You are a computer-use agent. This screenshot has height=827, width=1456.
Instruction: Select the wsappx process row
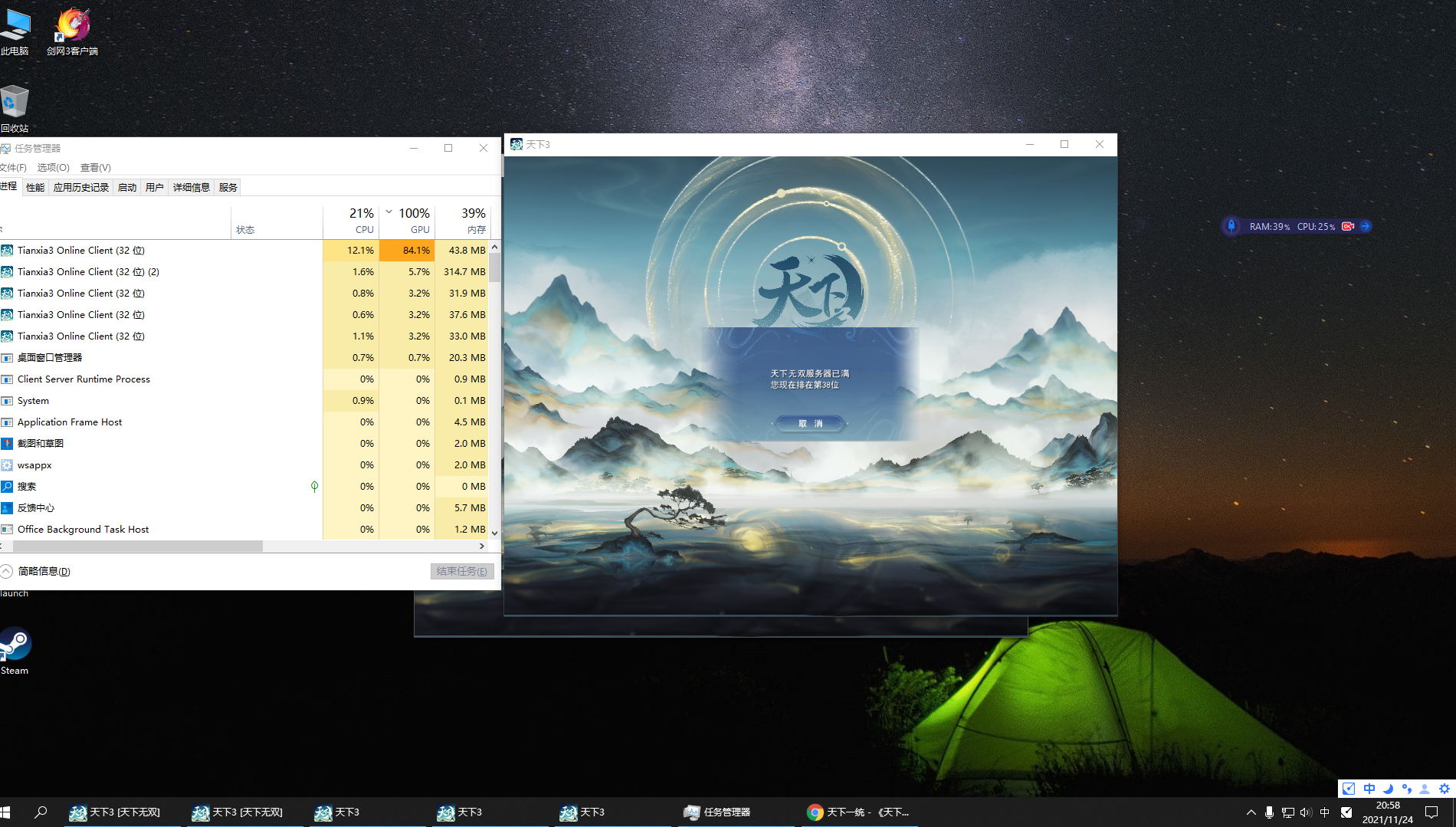244,465
